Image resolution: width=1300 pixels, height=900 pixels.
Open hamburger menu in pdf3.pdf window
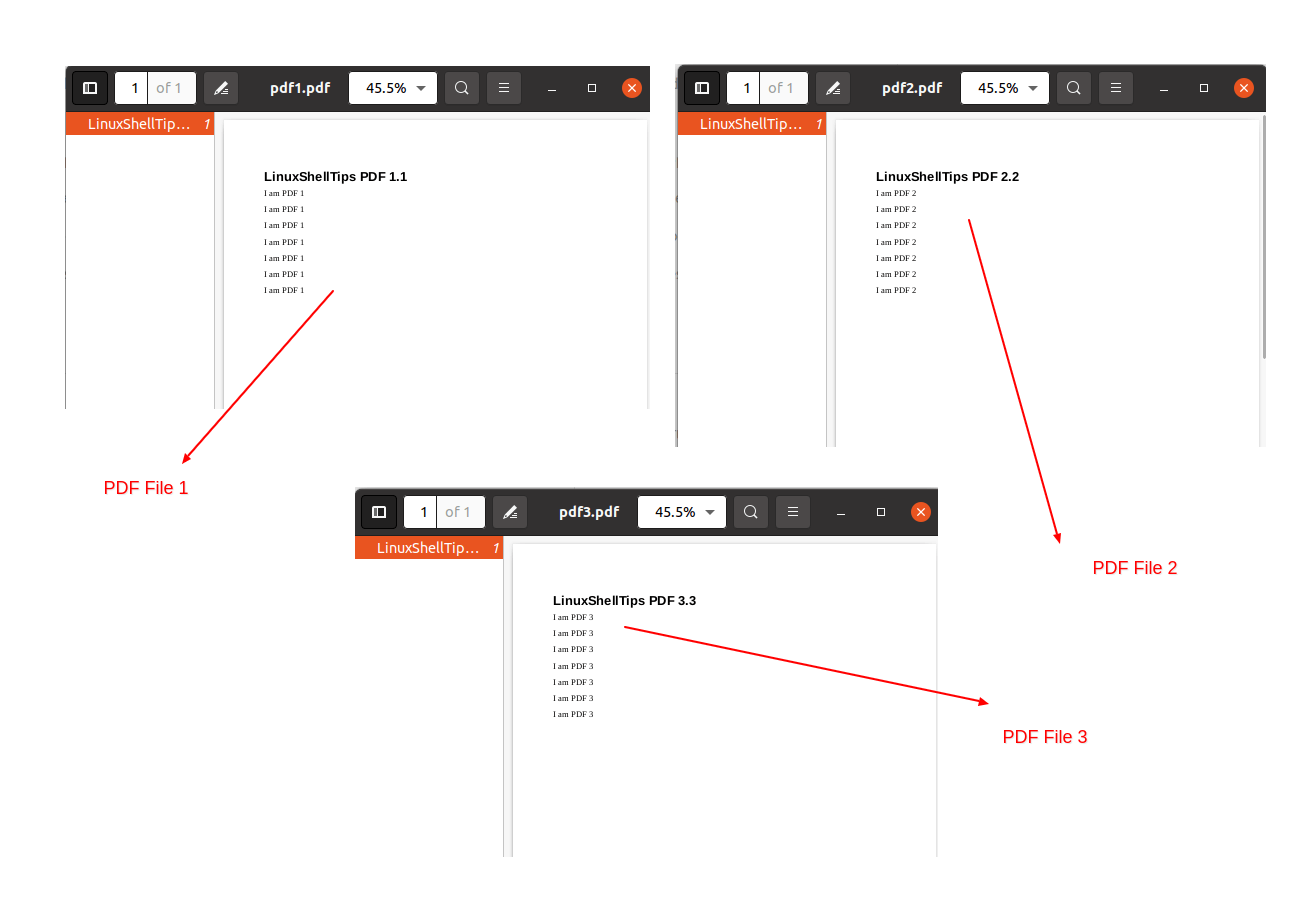(793, 512)
